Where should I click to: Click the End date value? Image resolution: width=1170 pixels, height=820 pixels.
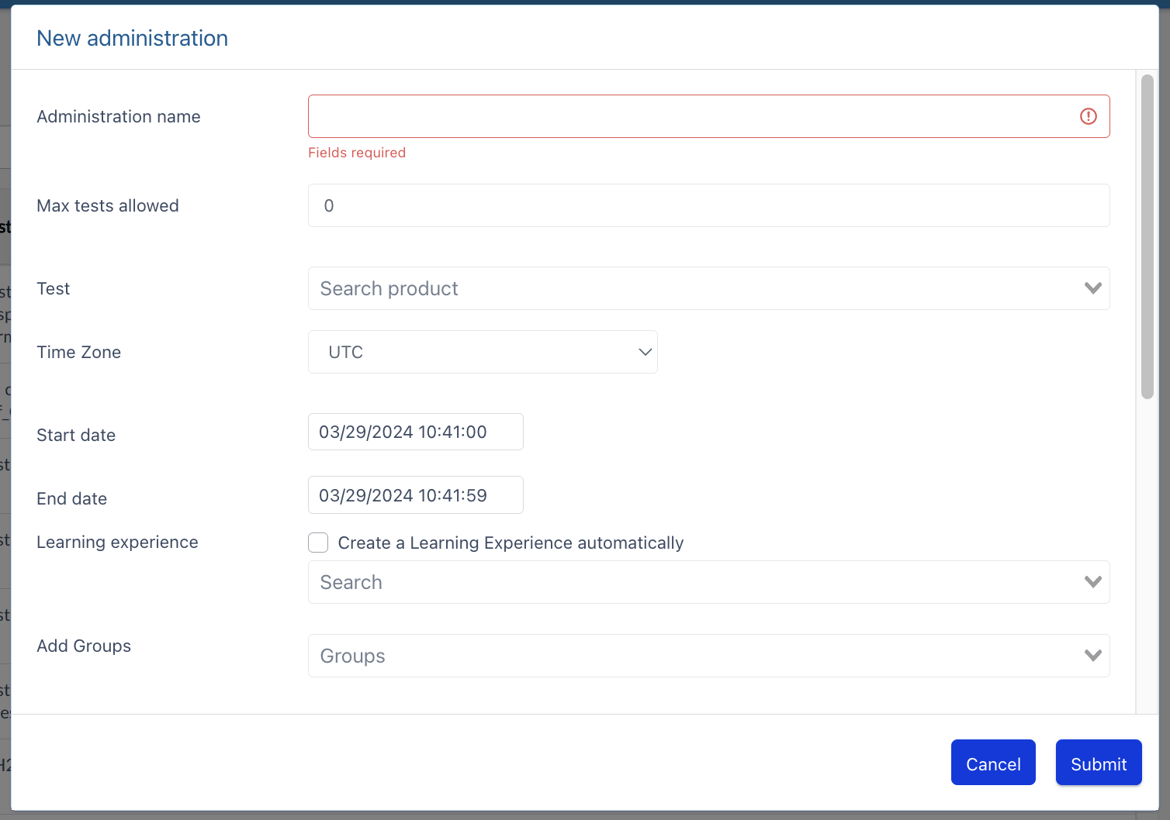415,494
